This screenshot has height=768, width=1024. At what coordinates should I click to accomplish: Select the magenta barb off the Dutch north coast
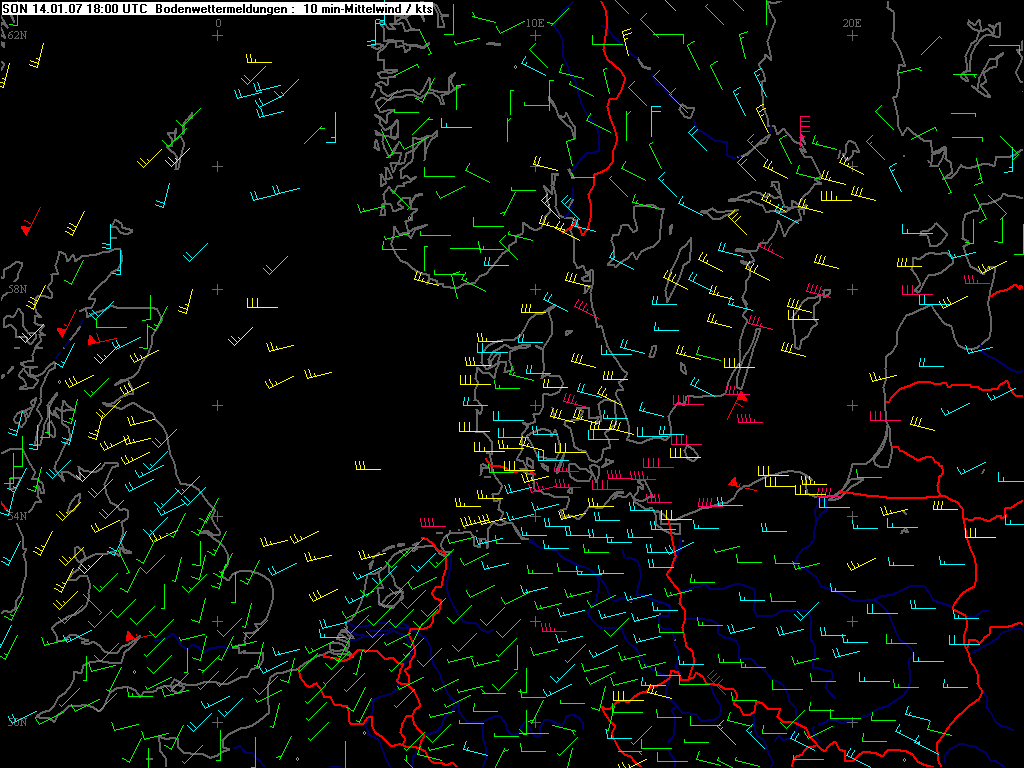click(432, 522)
